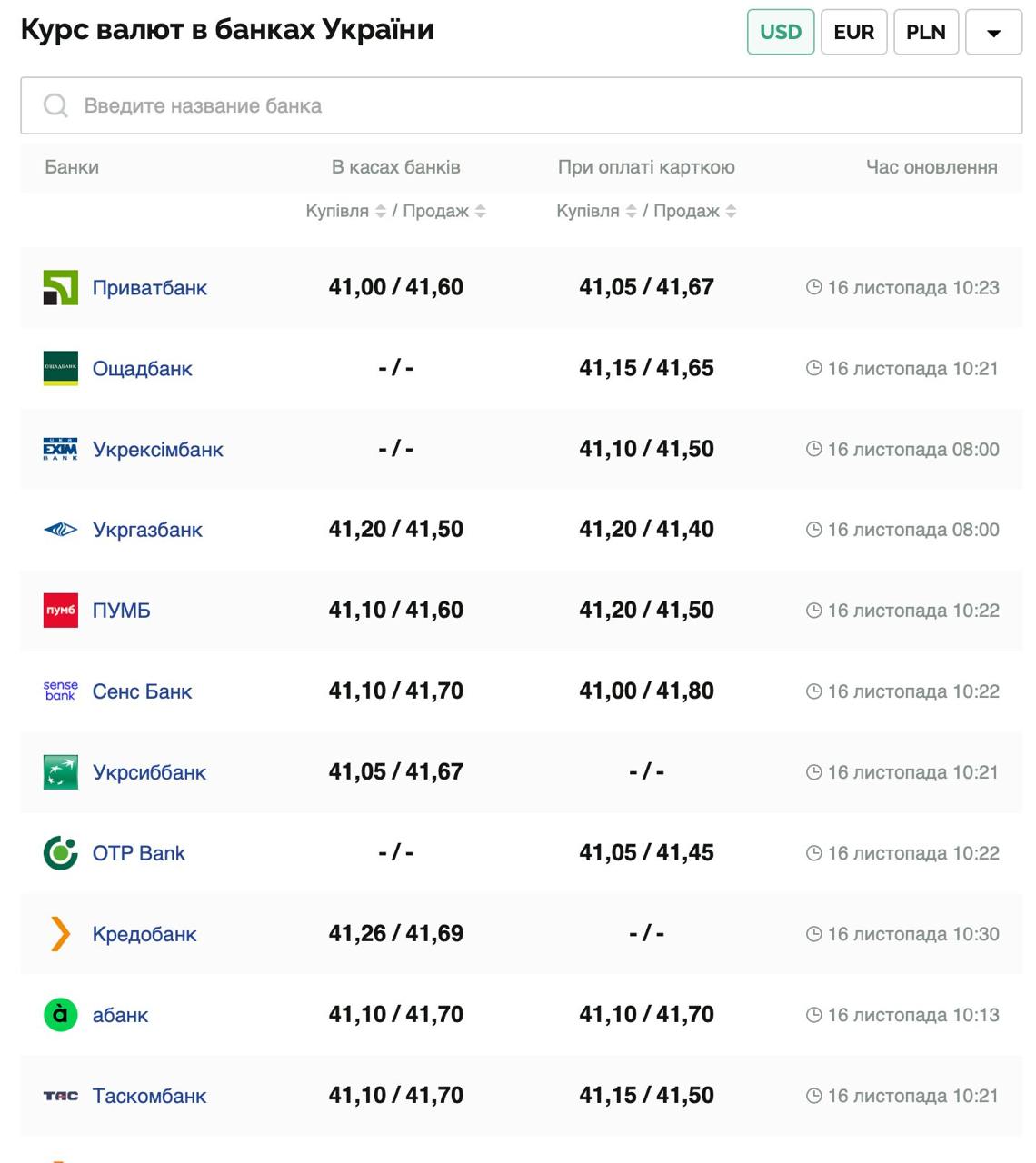Open the Таскомбанк link
The width and height of the screenshot is (1036, 1163).
(x=149, y=1096)
